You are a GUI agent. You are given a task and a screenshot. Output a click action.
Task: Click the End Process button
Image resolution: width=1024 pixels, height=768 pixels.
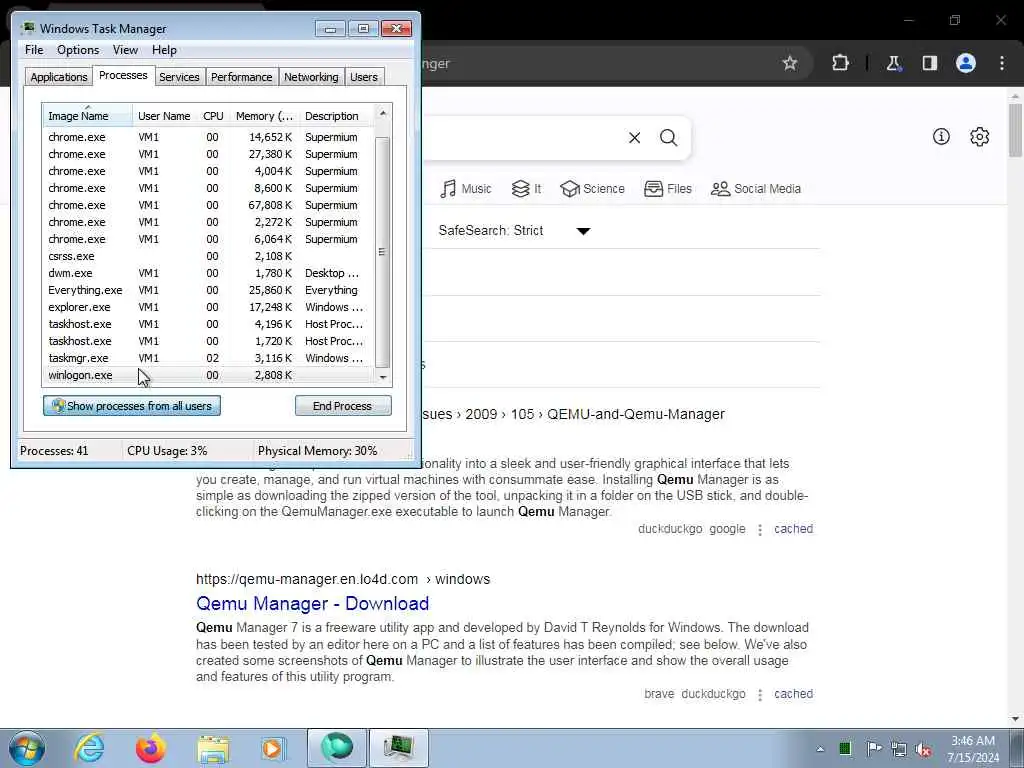coord(343,406)
